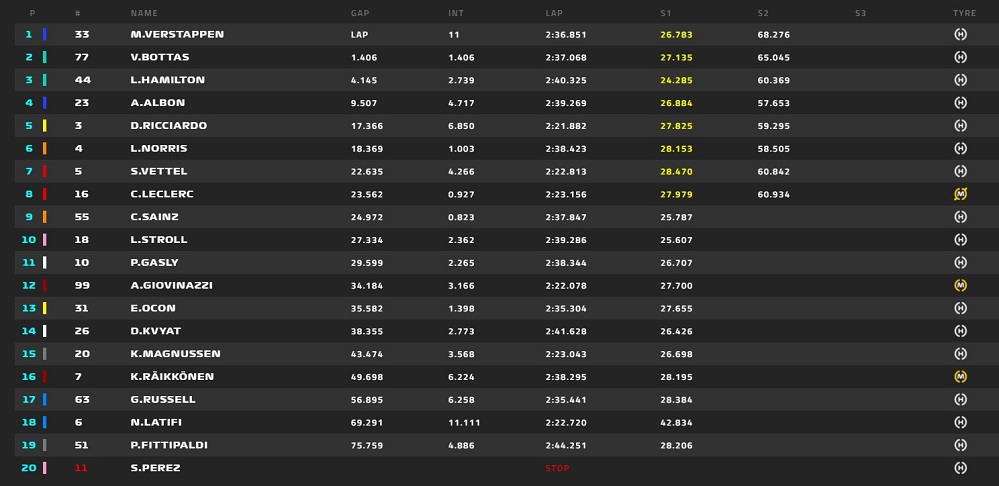Select driver name M.VERSTAPPEN
The height and width of the screenshot is (486, 999).
(177, 34)
